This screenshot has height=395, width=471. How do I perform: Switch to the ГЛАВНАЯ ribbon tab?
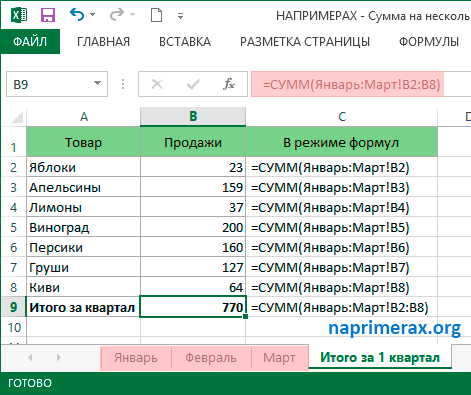point(103,42)
